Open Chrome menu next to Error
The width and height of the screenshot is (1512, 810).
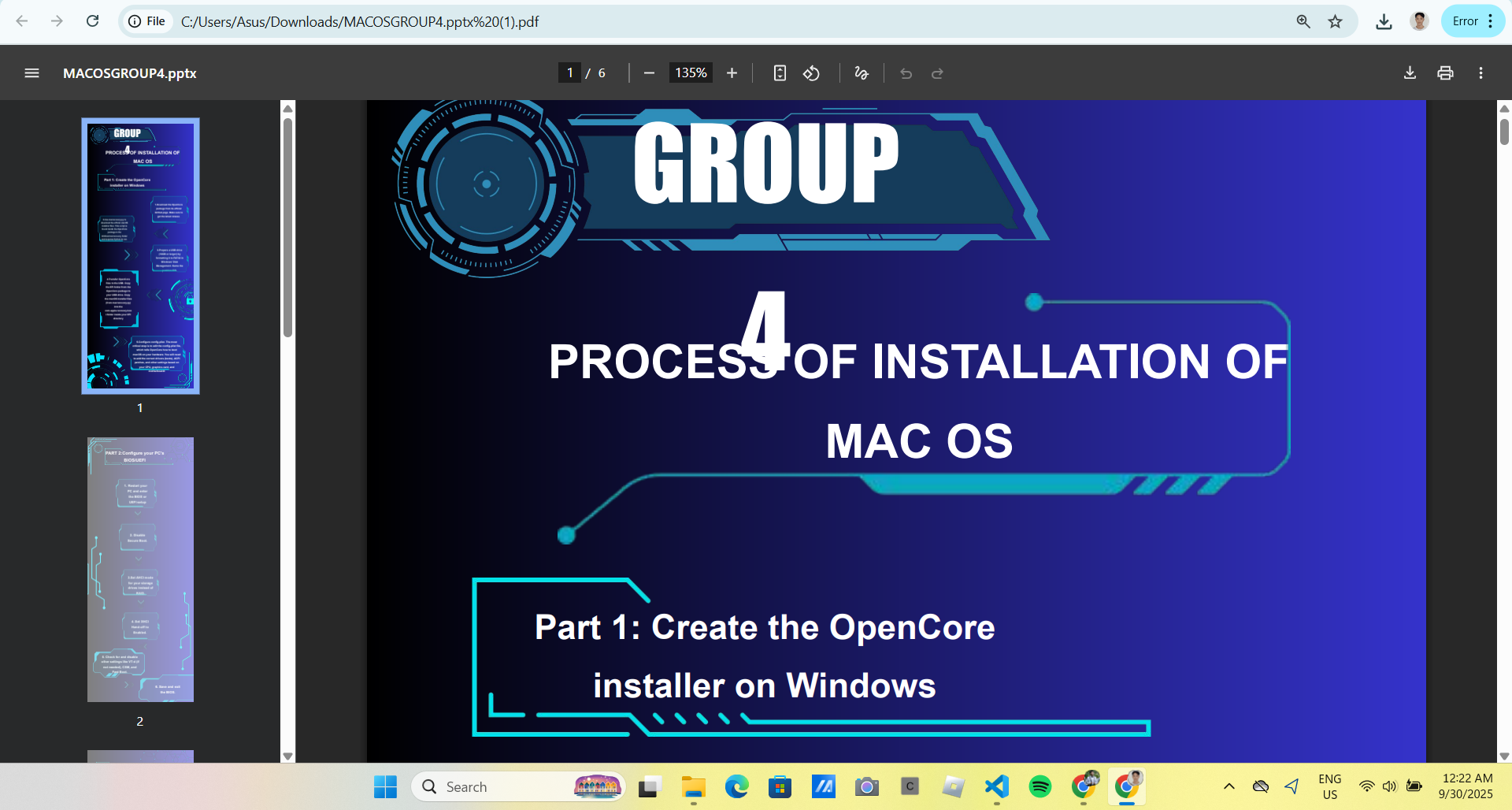1490,21
